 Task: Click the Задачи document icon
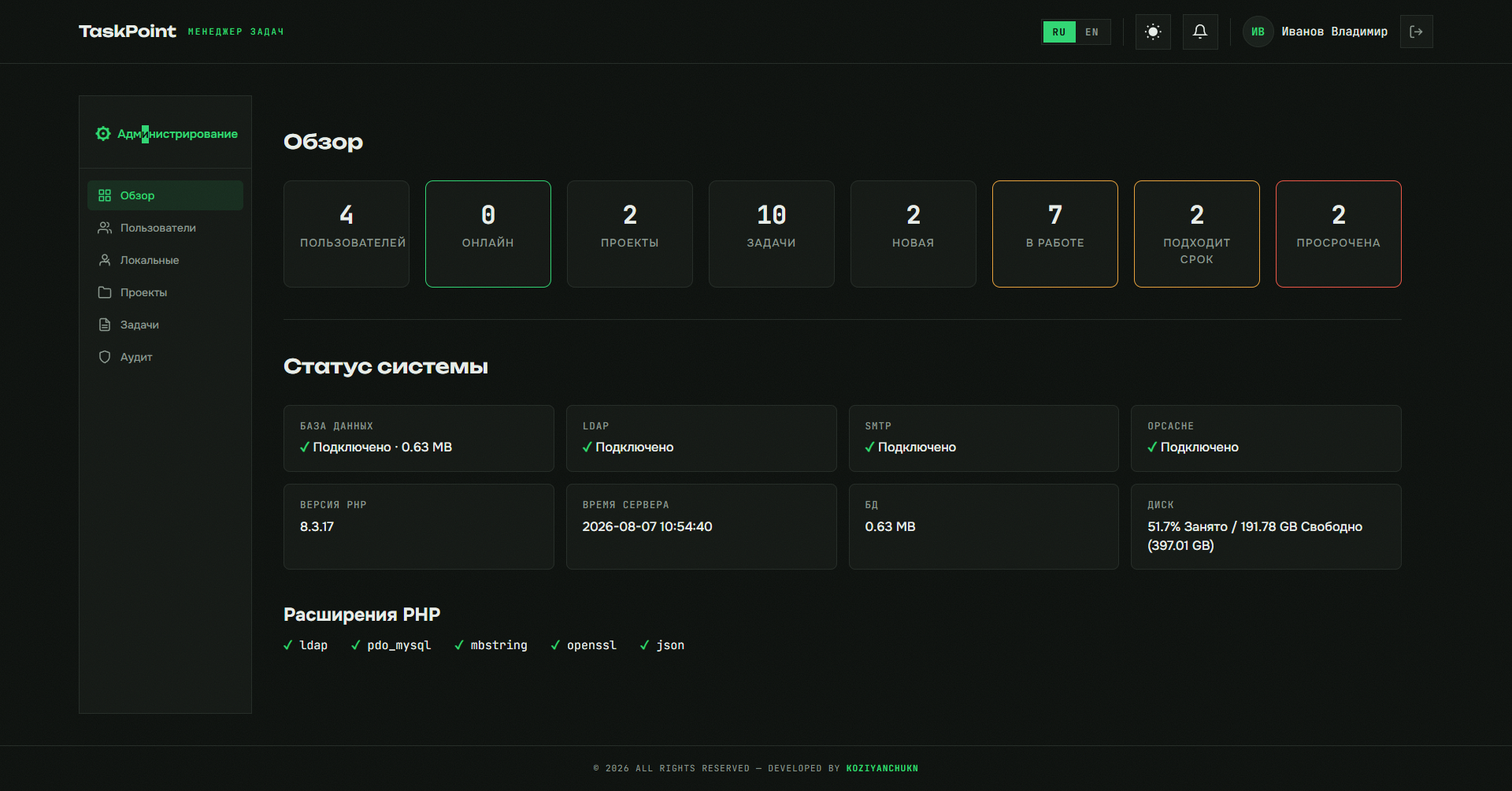pyautogui.click(x=105, y=325)
